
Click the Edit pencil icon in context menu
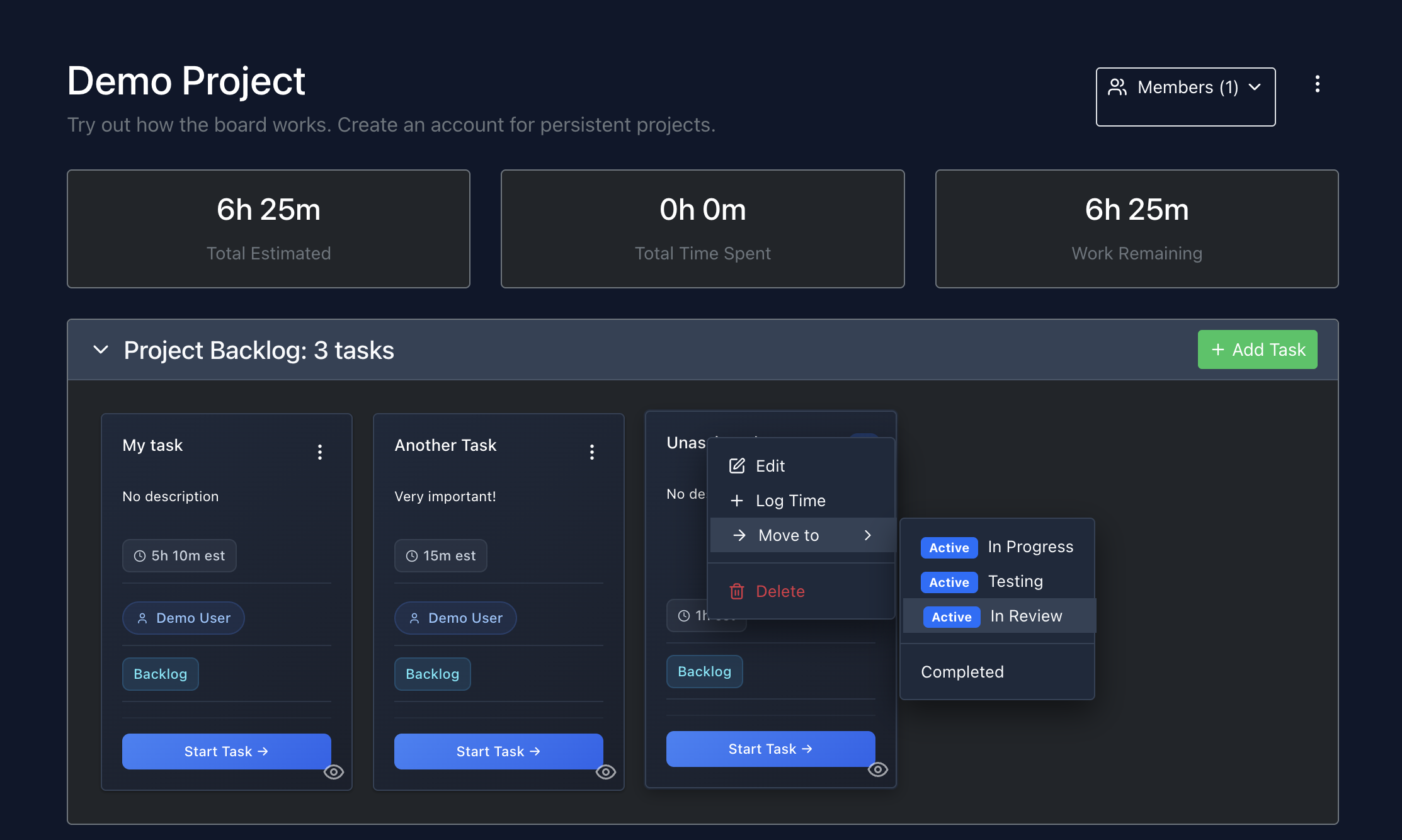[737, 466]
